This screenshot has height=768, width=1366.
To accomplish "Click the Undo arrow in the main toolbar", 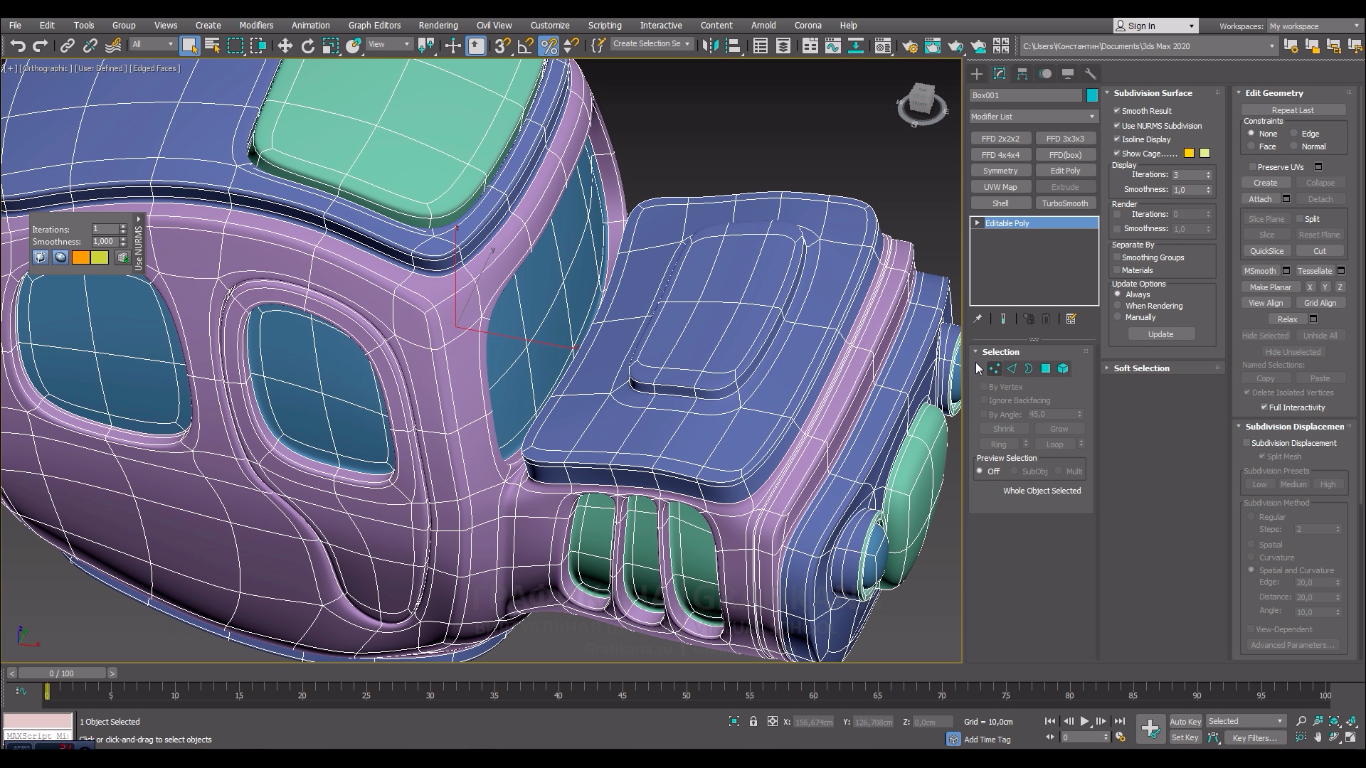I will pyautogui.click(x=17, y=45).
